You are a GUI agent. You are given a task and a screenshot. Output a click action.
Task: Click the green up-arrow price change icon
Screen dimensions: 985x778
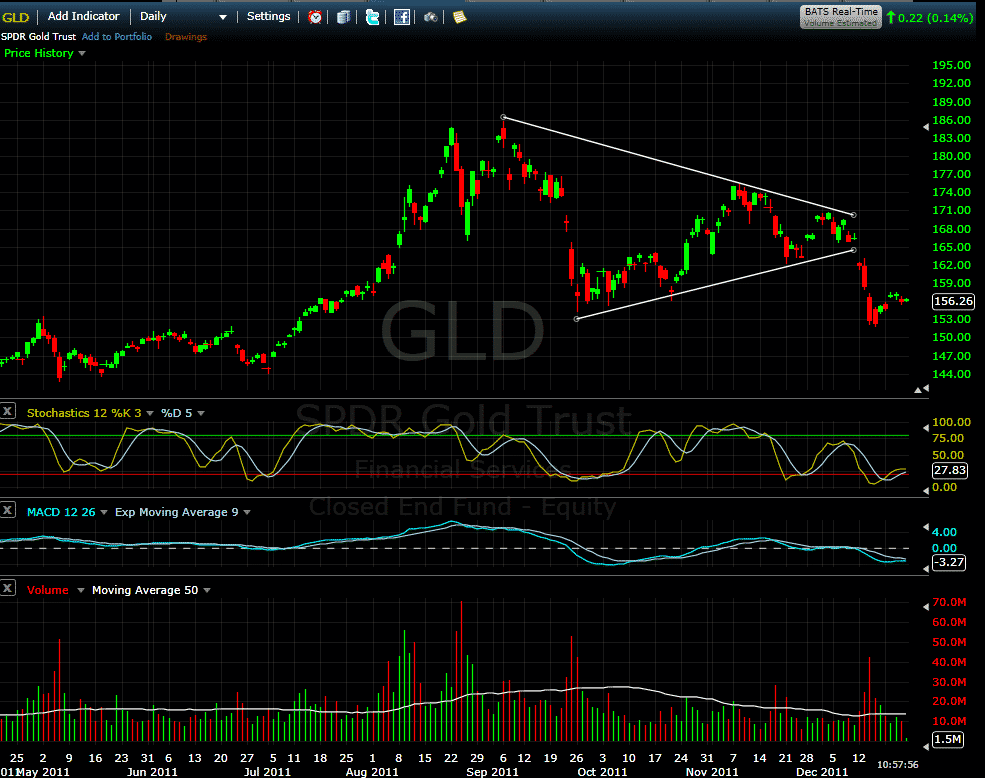(x=891, y=18)
